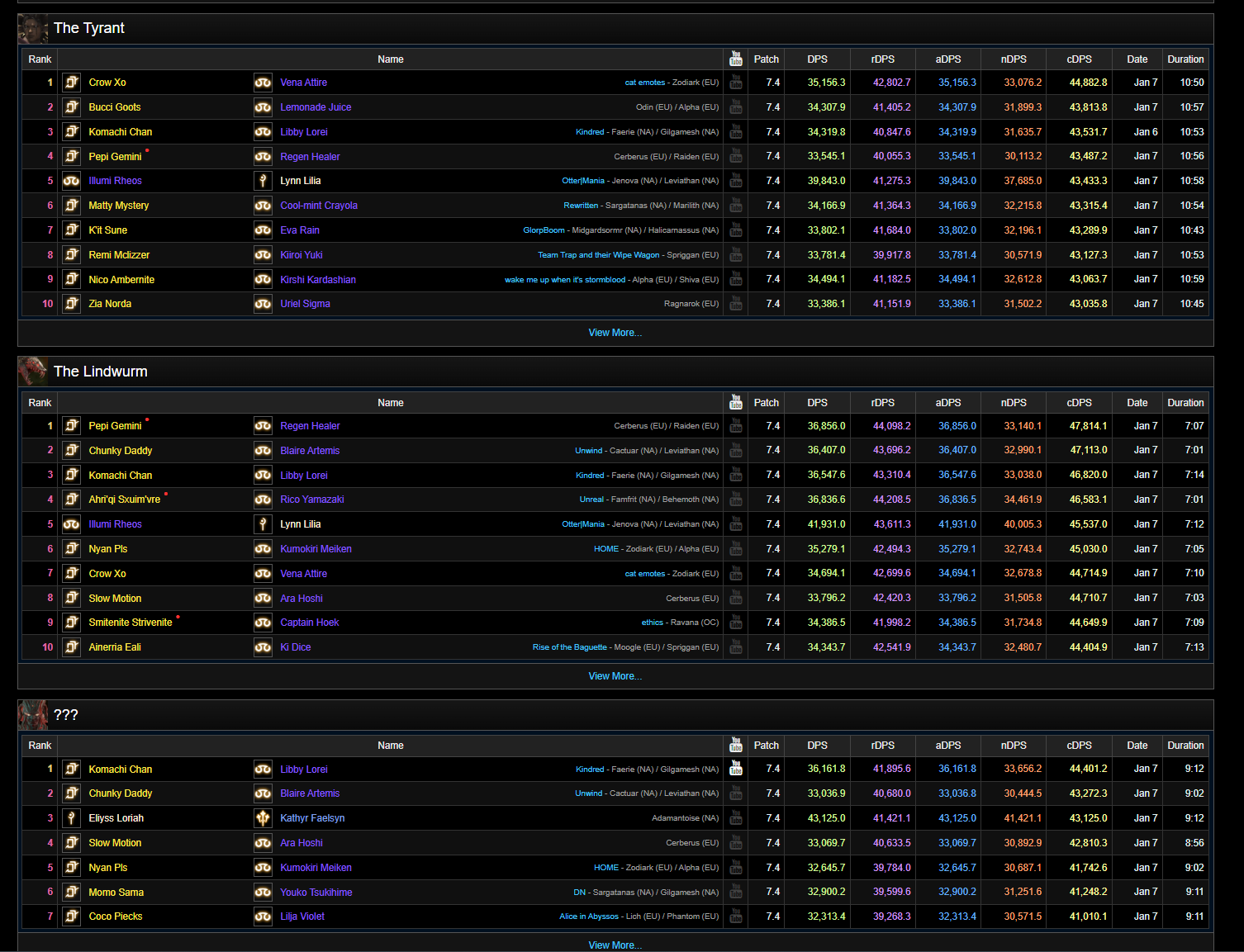Open the YouTube video icon on Zia Norda's row
1244x952 pixels.
(736, 303)
